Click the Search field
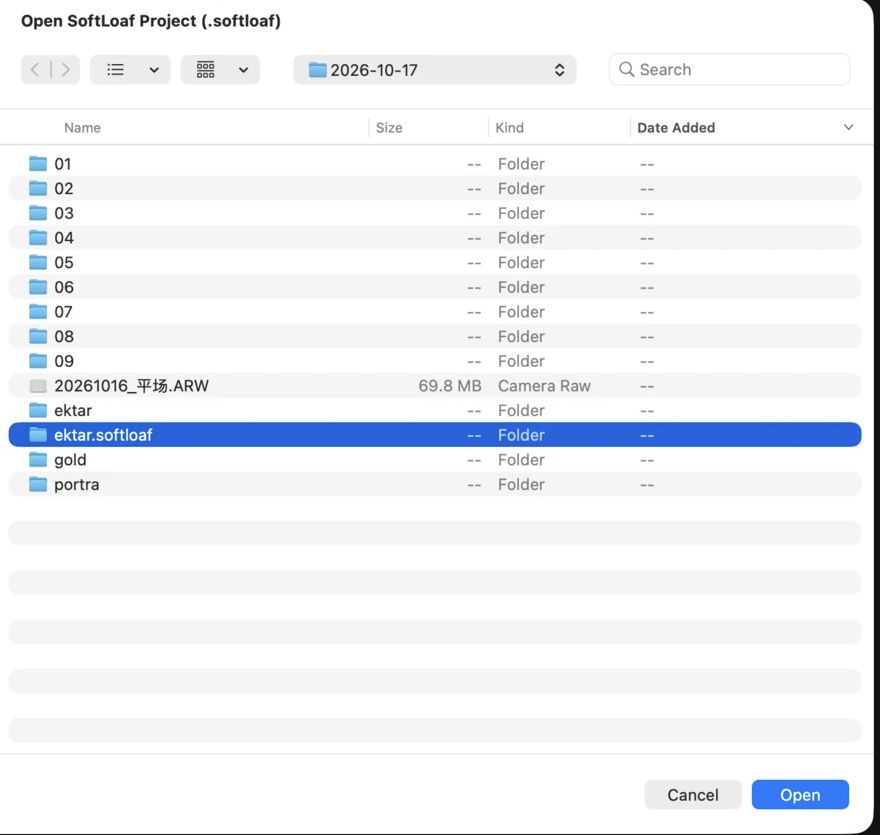This screenshot has height=835, width=880. point(730,70)
